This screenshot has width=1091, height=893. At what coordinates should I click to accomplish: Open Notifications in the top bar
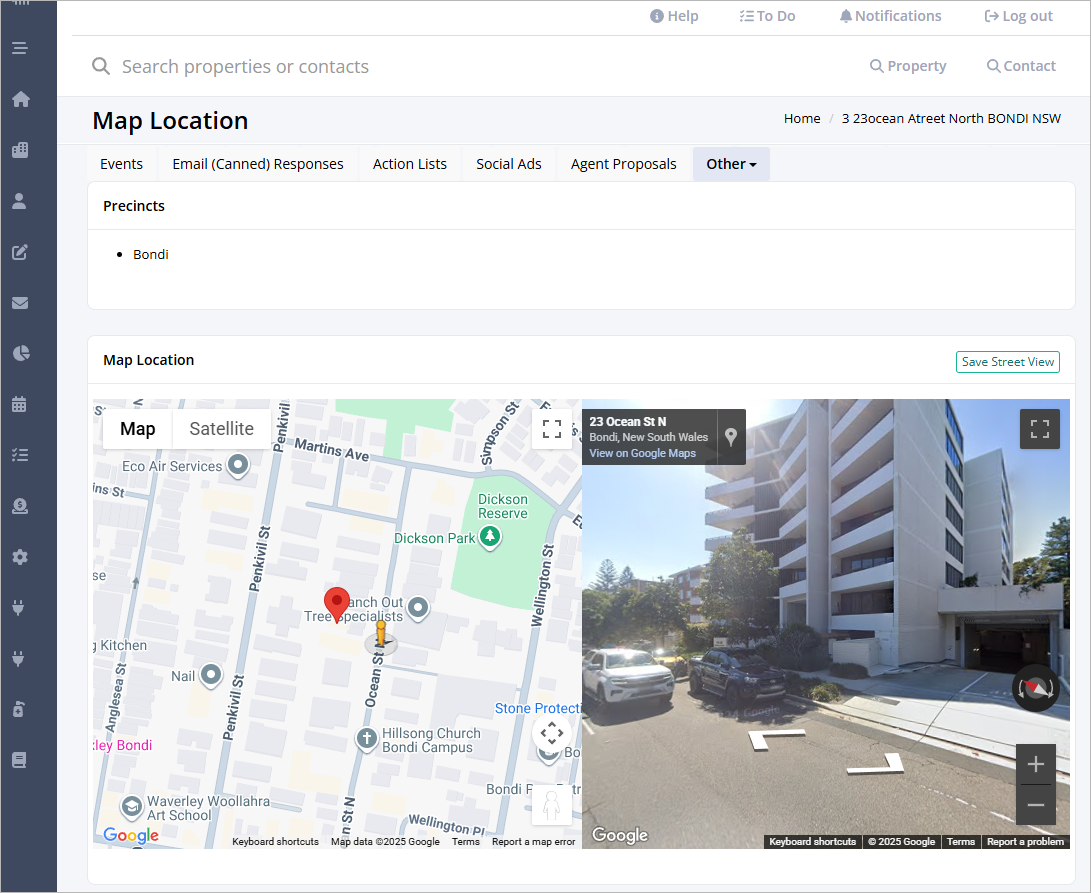tap(890, 16)
